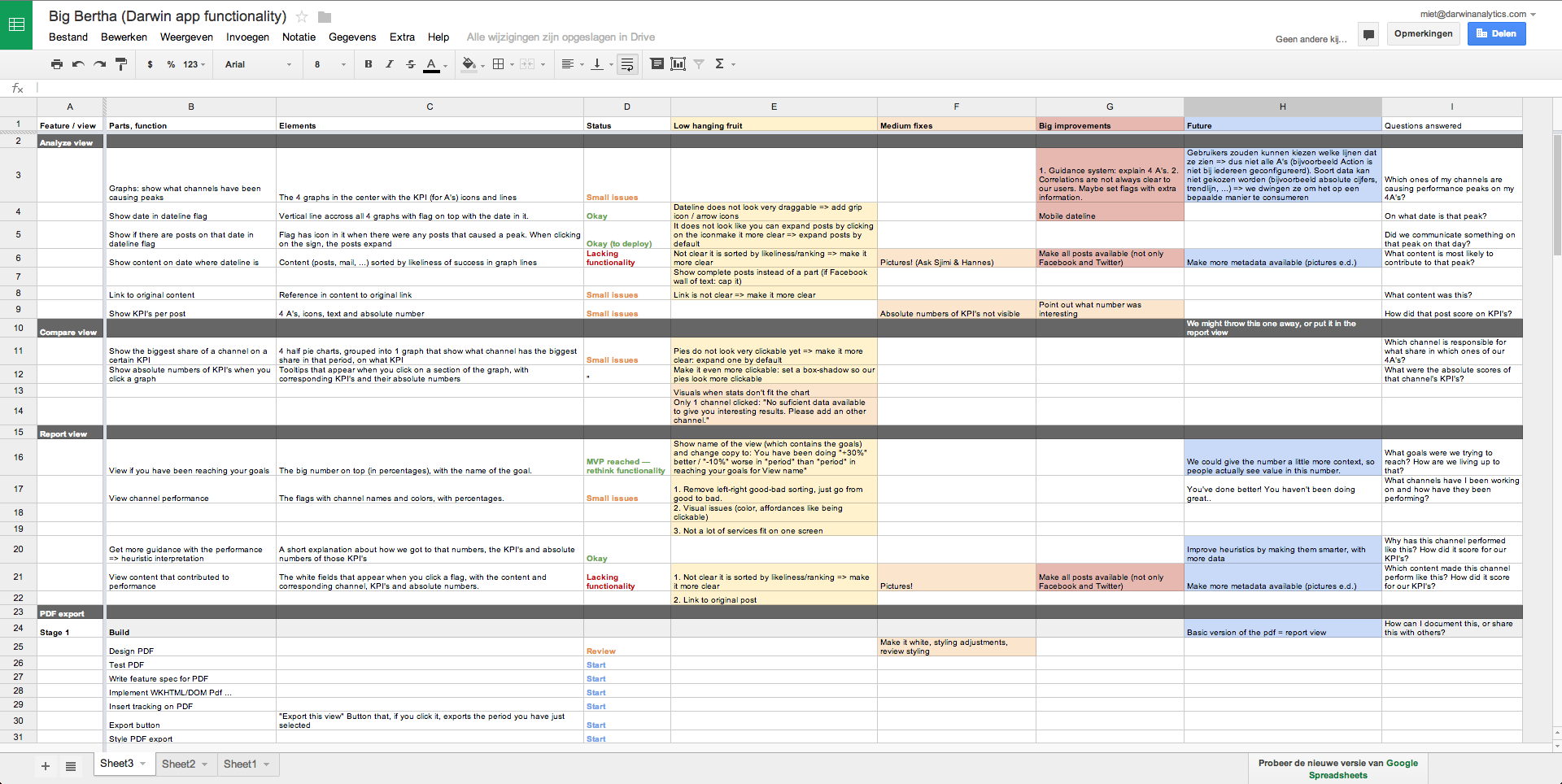Click the functions sigma icon
Screen dimensions: 1562x784
(x=719, y=64)
